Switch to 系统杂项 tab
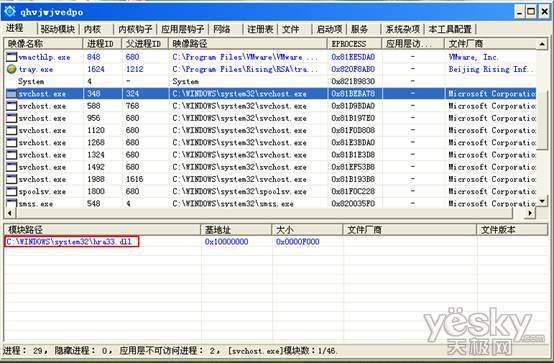 click(402, 29)
